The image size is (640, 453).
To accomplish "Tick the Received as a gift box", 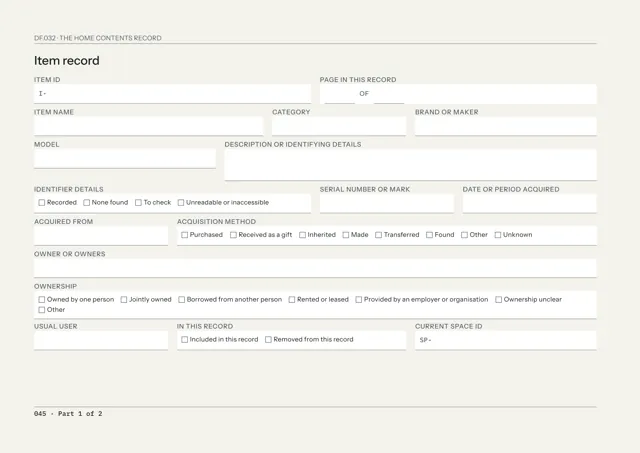I will (x=233, y=235).
